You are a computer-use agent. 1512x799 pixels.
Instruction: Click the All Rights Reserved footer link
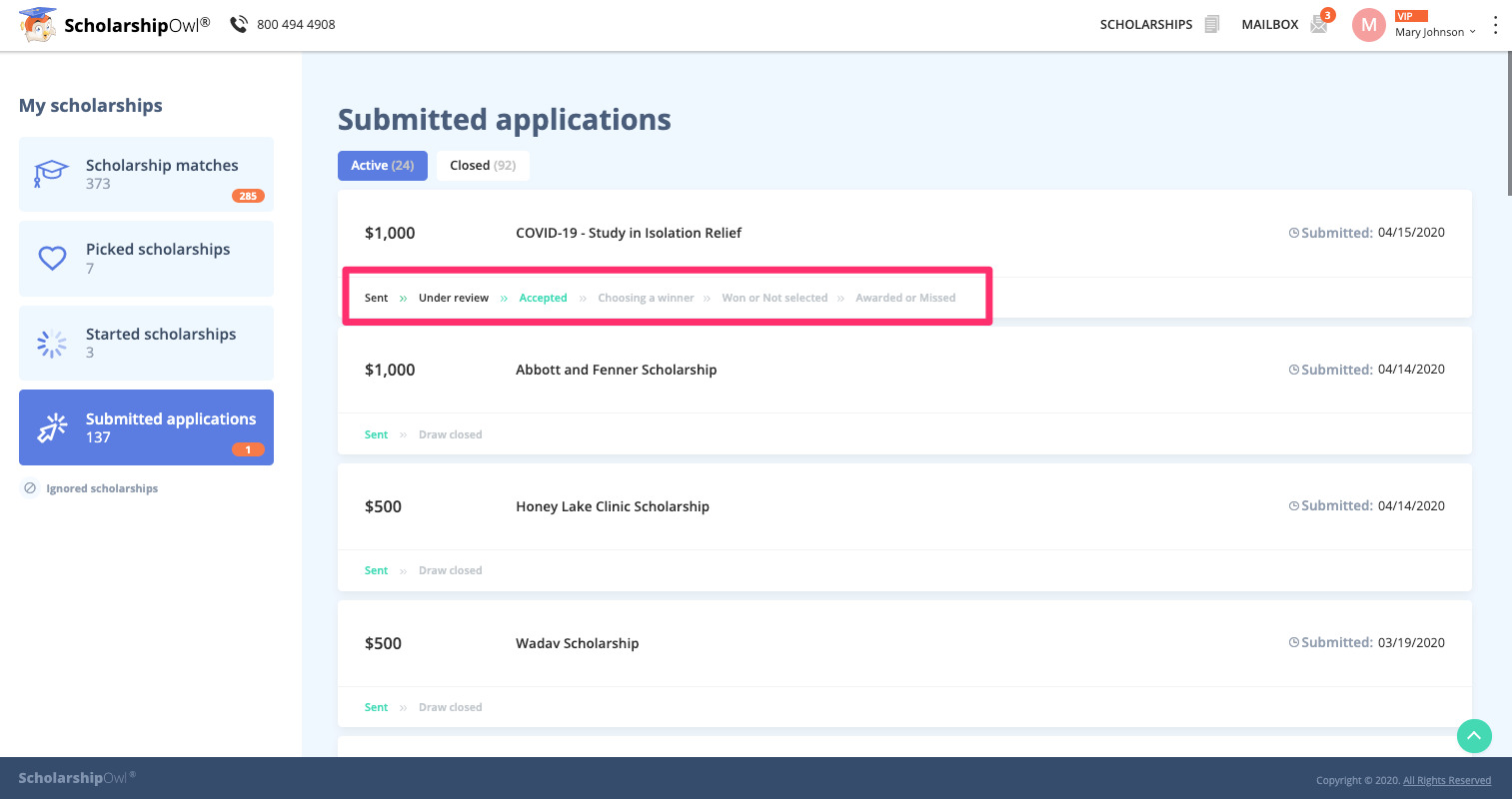tap(1447, 781)
